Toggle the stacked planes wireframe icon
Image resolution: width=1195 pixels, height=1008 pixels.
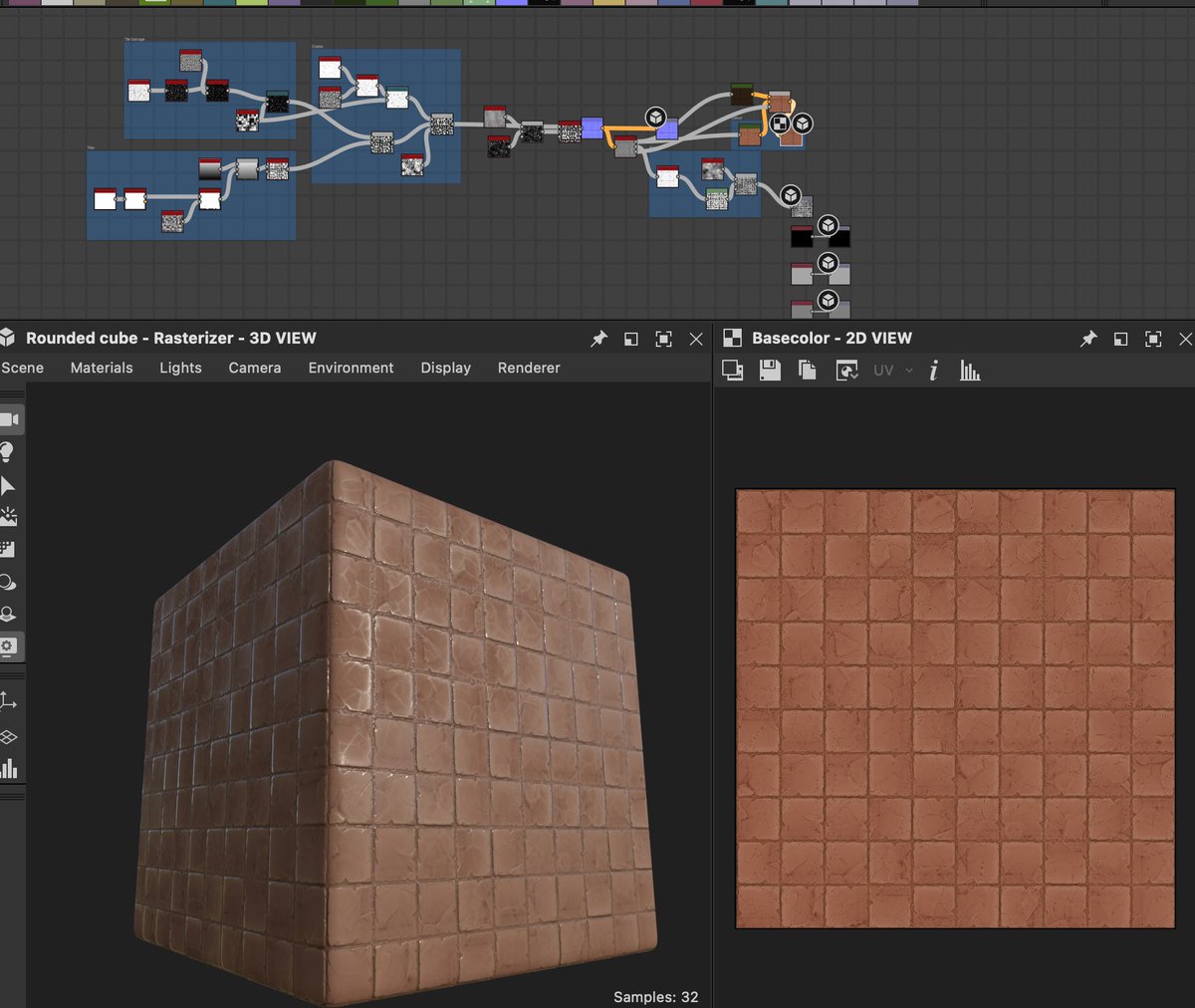[8, 737]
